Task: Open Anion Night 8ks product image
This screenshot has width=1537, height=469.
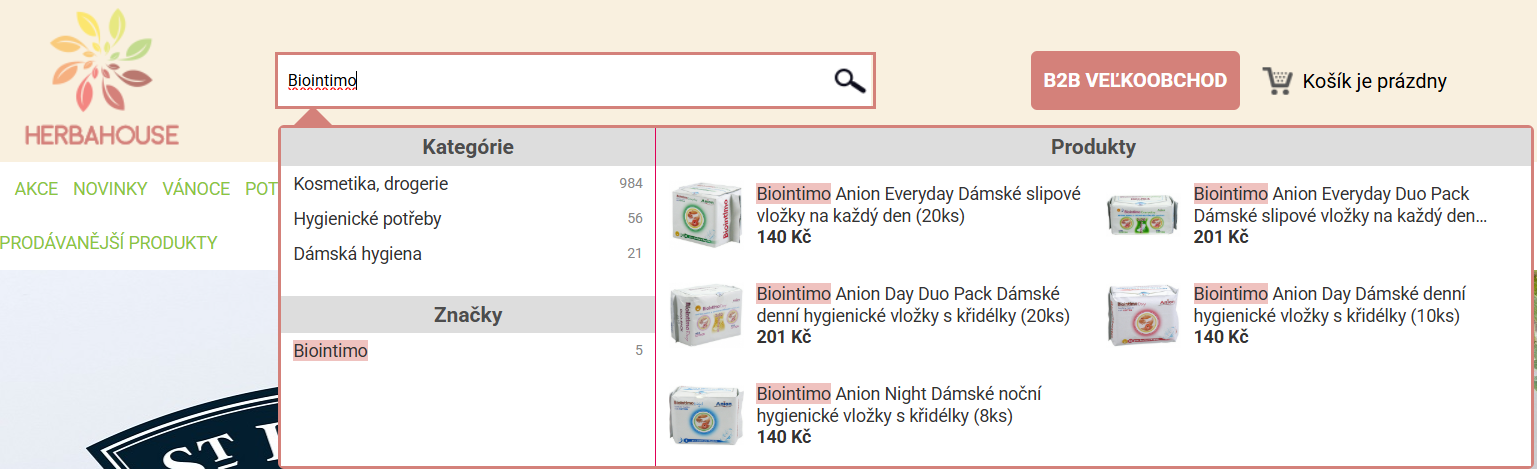Action: click(x=707, y=415)
